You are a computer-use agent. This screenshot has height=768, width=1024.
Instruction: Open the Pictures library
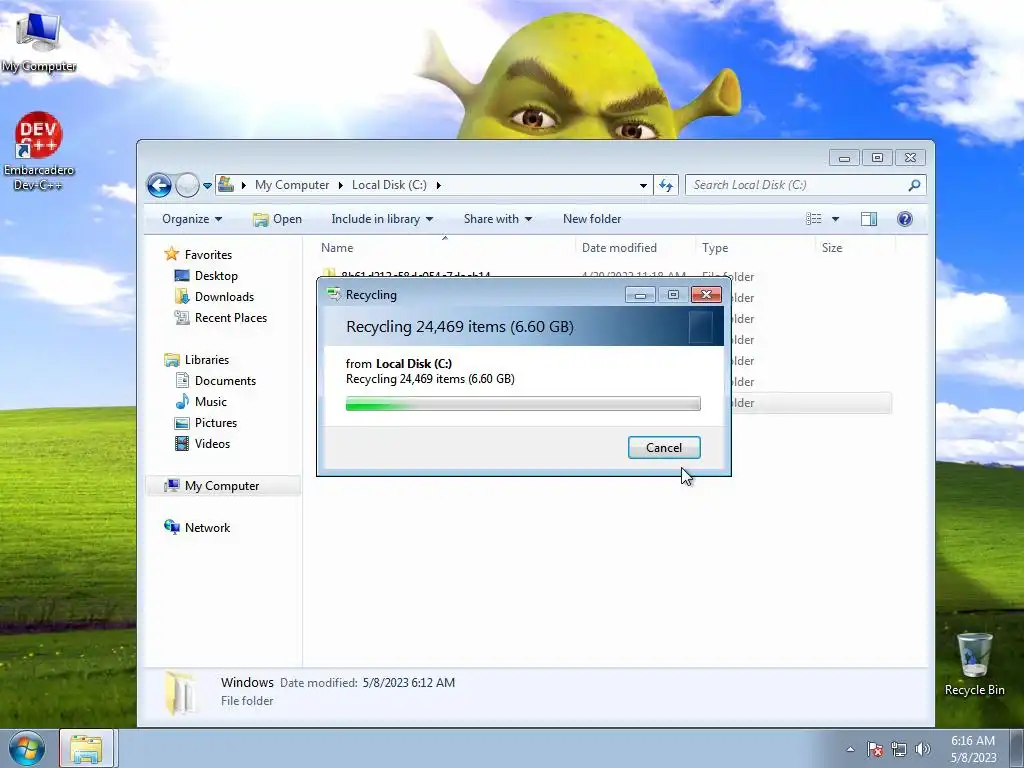(x=216, y=423)
